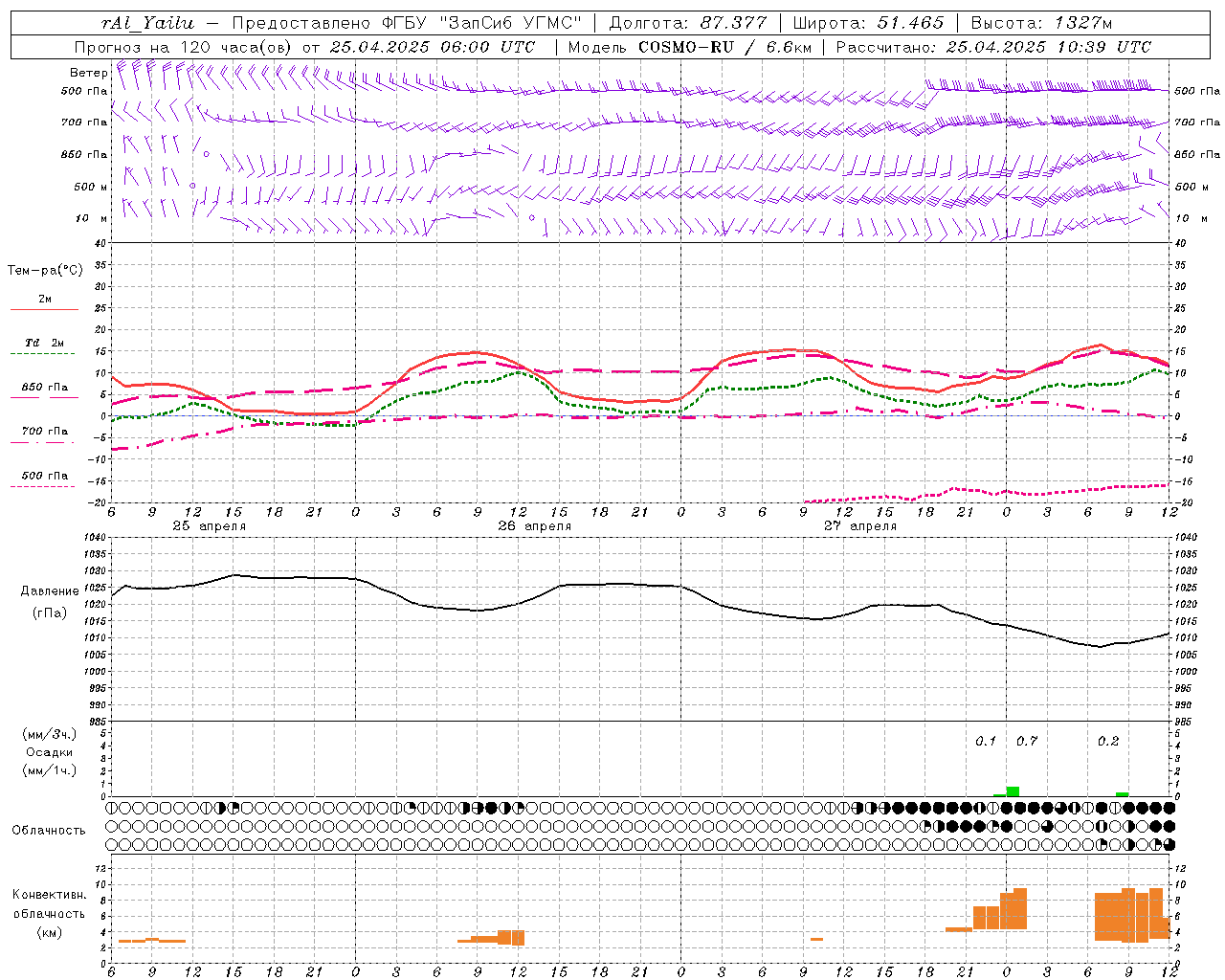Click the green precipitation bar below 0.2

click(1122, 794)
